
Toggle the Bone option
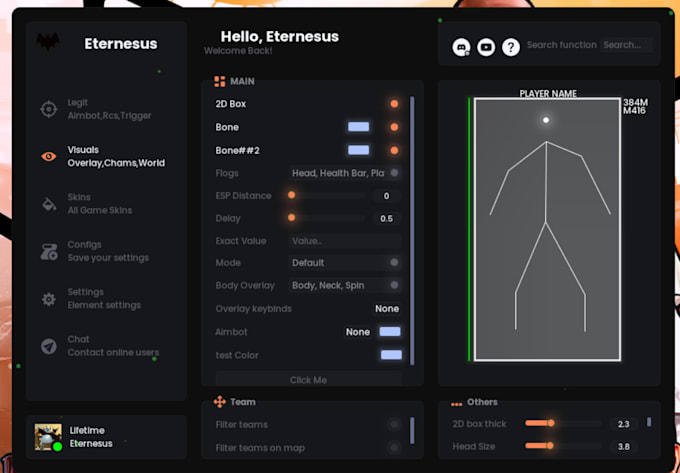tap(394, 127)
